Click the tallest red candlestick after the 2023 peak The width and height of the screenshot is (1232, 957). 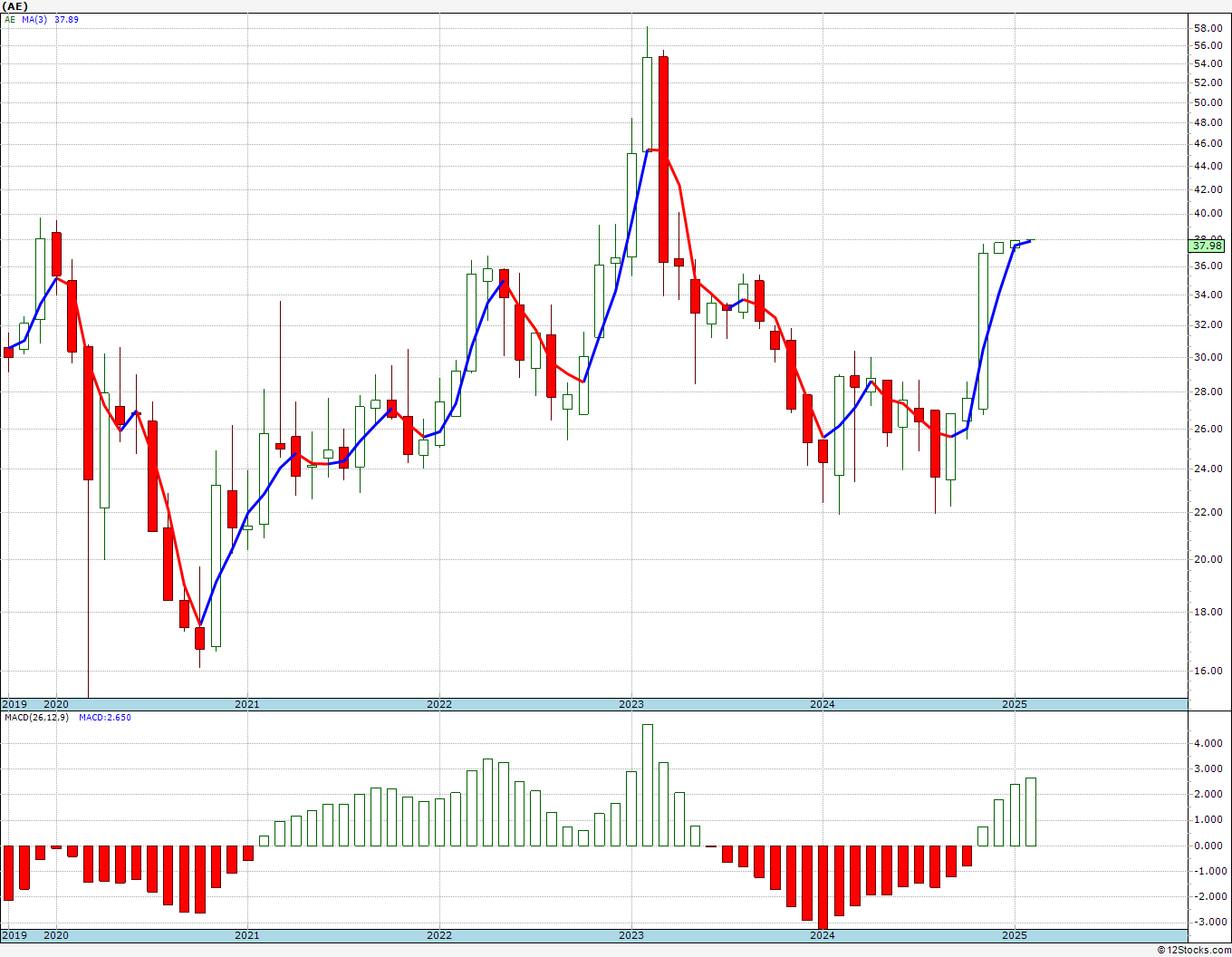pos(663,159)
